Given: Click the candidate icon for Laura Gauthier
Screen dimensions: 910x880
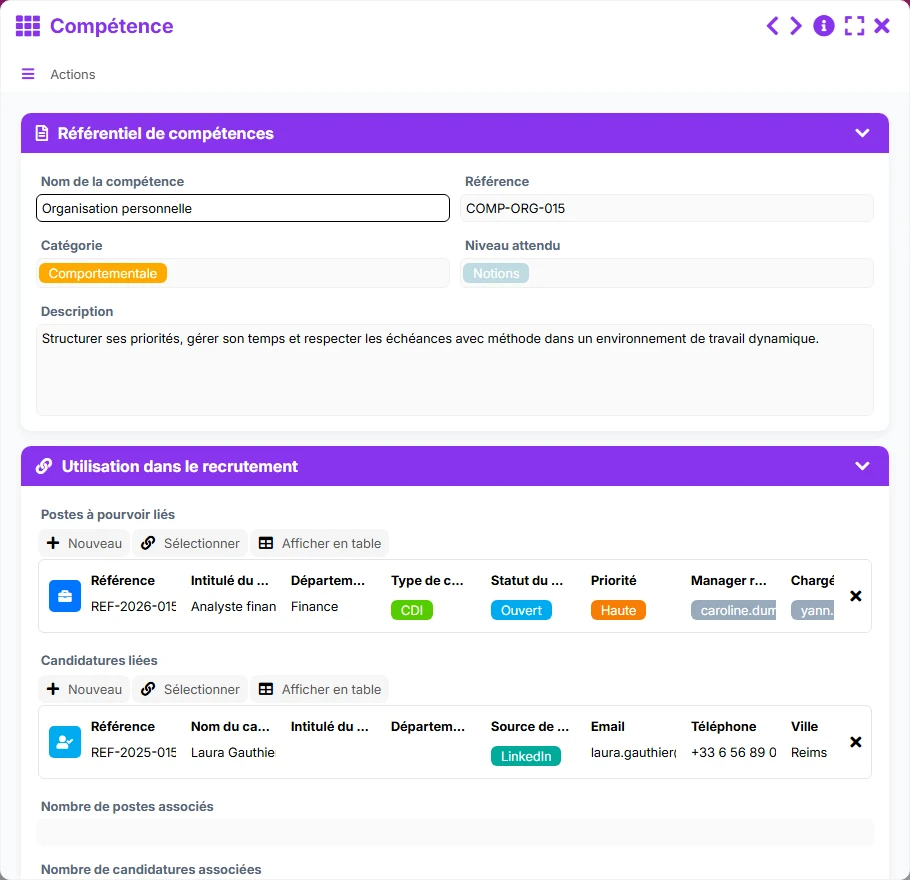Looking at the screenshot, I should point(65,742).
